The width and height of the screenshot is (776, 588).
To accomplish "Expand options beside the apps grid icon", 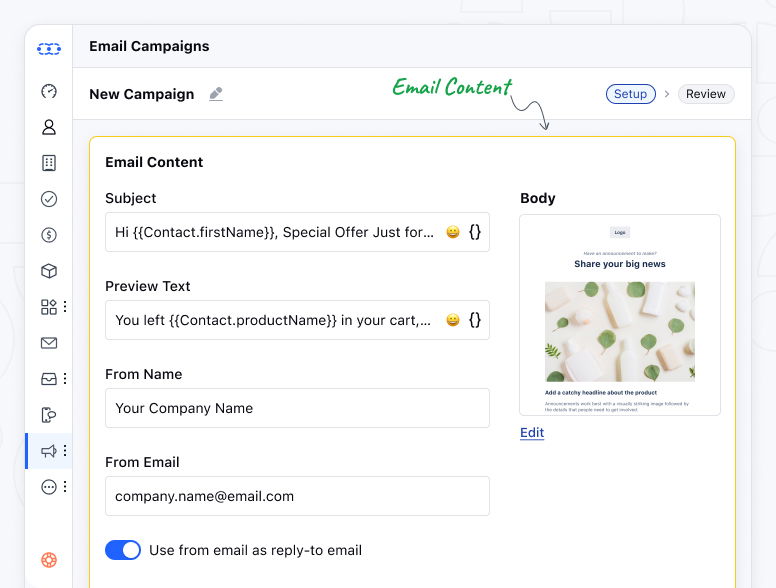I will pos(65,307).
